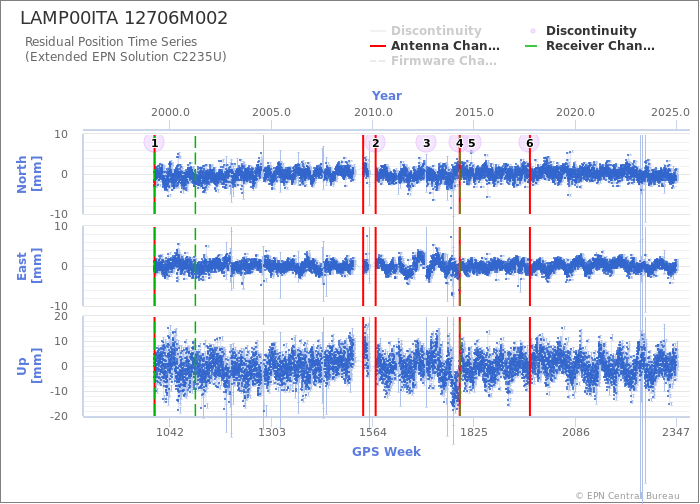Image resolution: width=700 pixels, height=504 pixels.
Task: Click the purple Discontinuity legend dot
Action: point(533,31)
